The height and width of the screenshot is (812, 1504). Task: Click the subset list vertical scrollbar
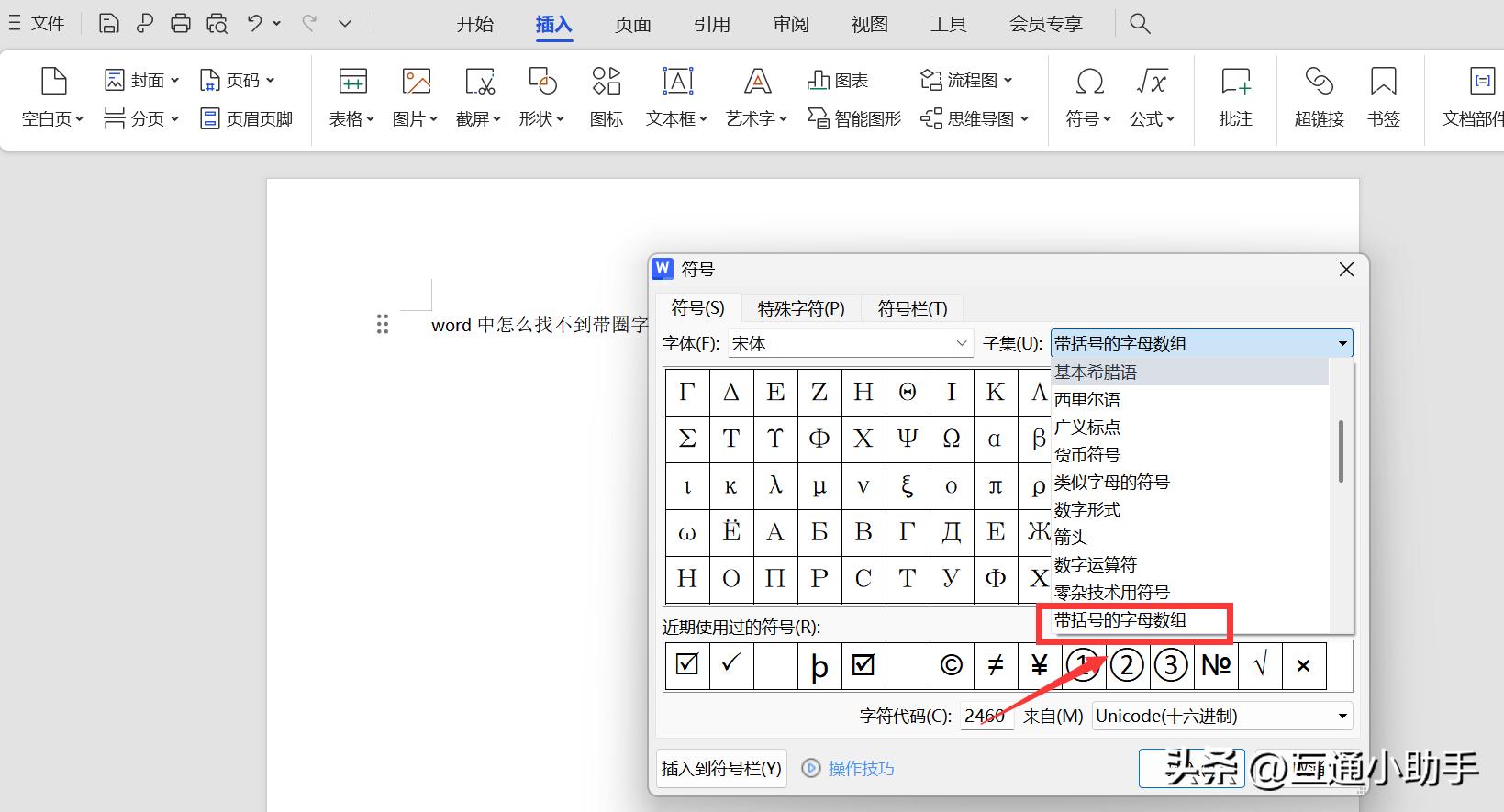tap(1341, 451)
